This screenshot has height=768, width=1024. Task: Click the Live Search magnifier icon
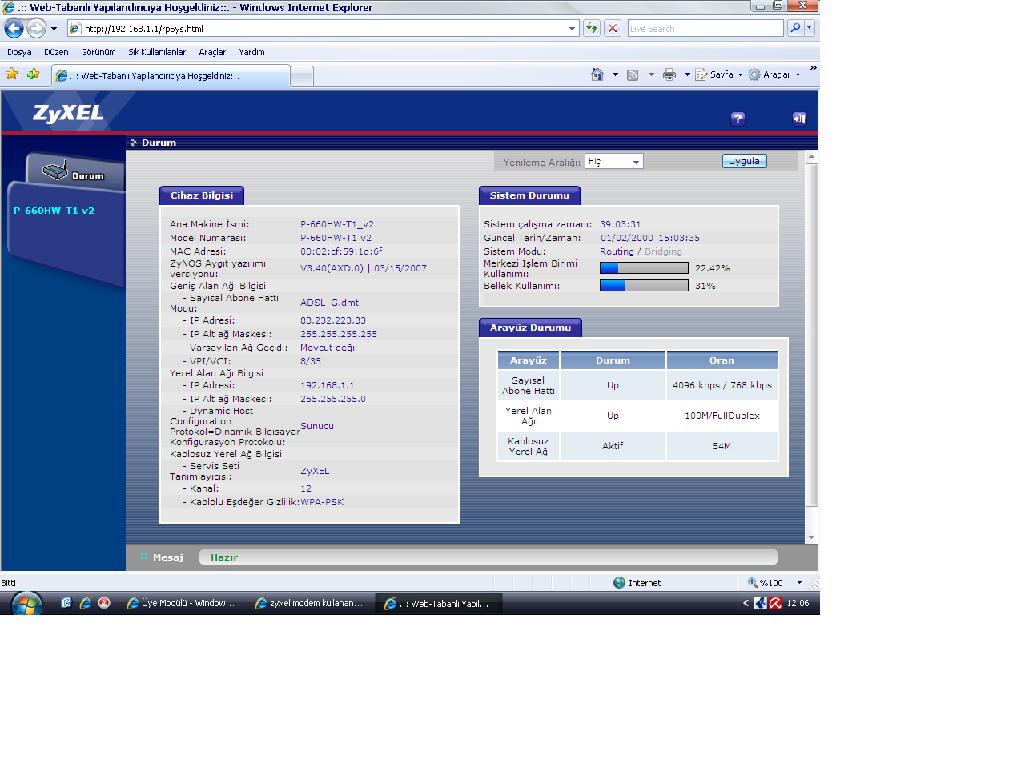795,28
